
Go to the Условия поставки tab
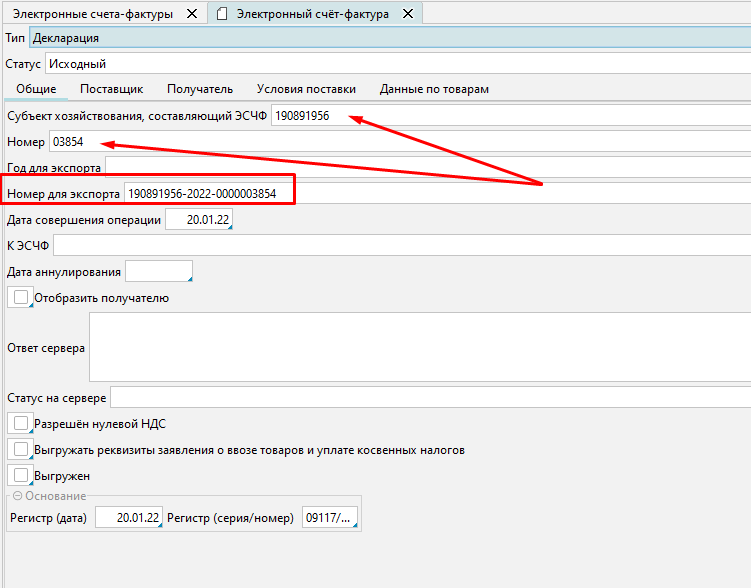coord(306,89)
